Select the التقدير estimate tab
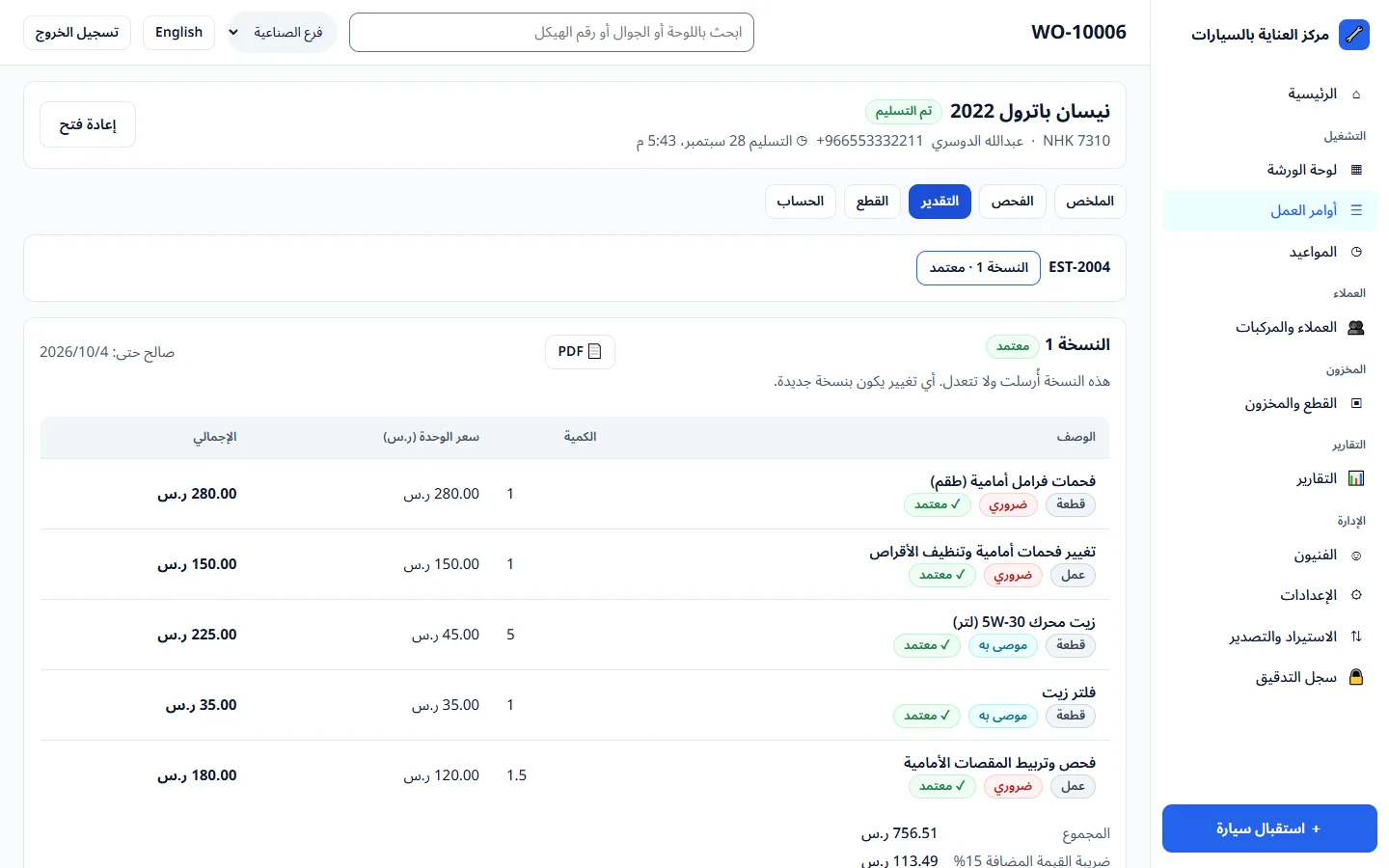 pyautogui.click(x=940, y=202)
